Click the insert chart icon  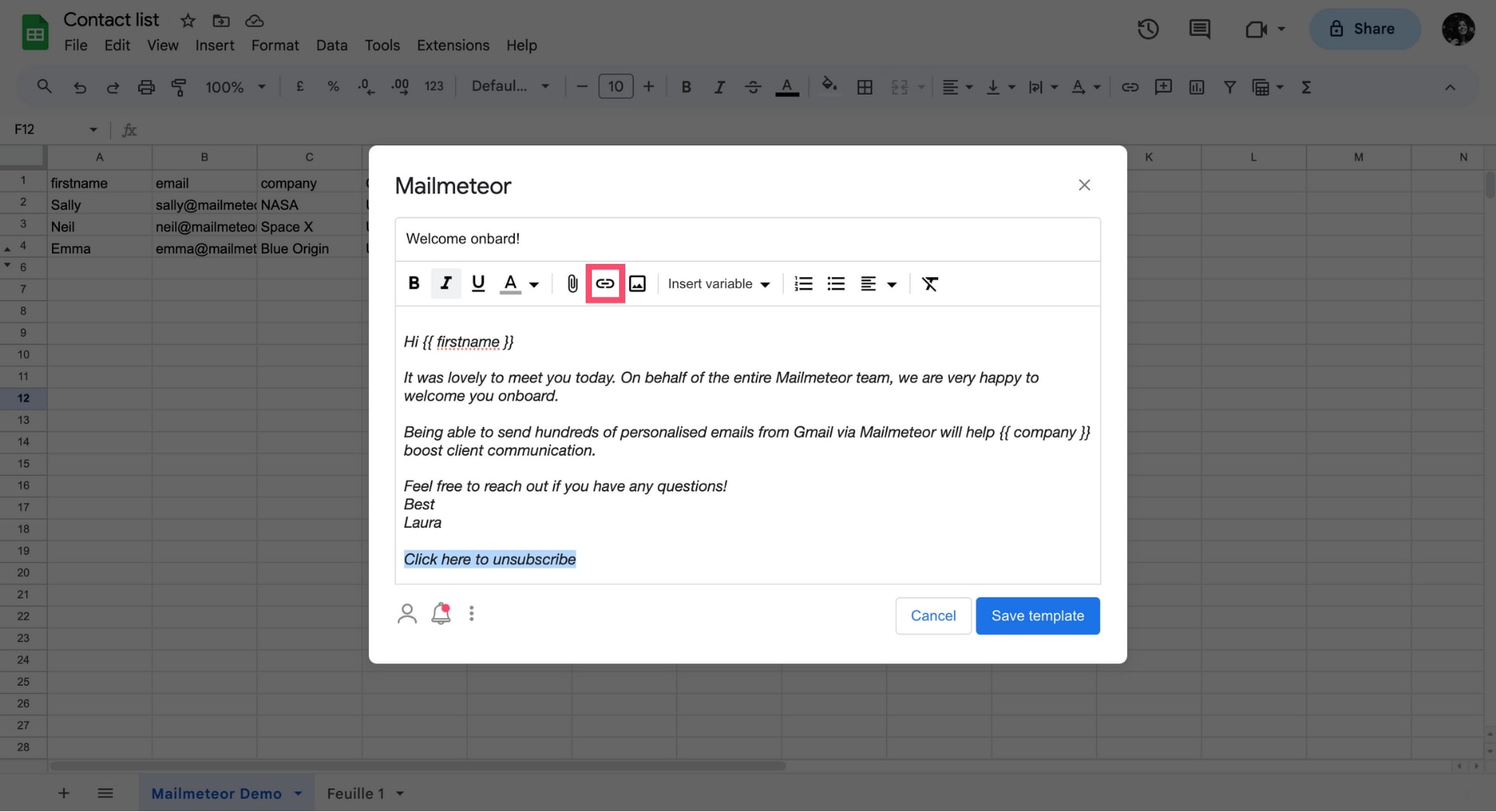[1196, 87]
